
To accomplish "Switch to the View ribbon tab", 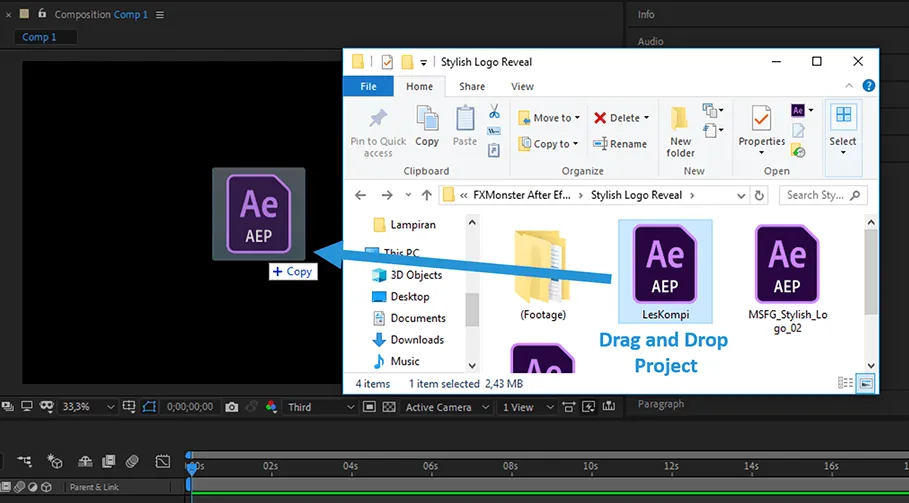I will [x=522, y=86].
